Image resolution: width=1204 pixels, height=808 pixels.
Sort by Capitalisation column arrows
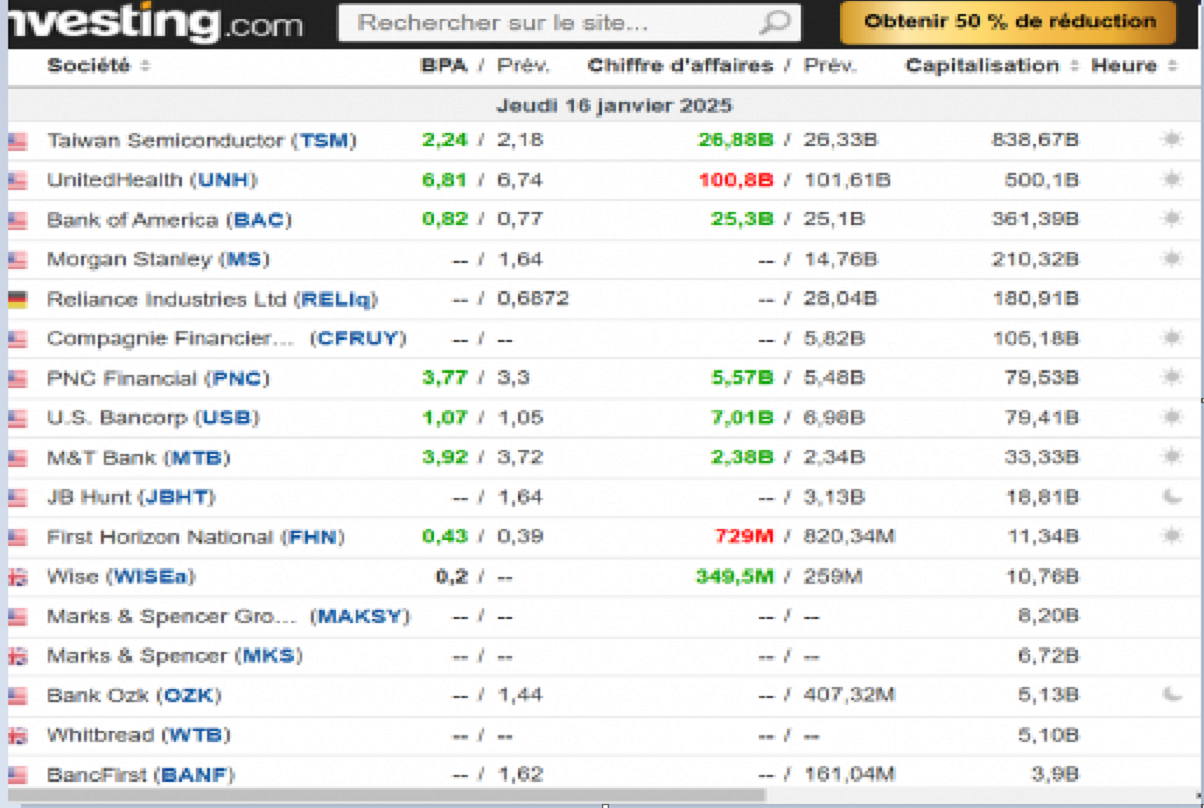coord(1074,67)
